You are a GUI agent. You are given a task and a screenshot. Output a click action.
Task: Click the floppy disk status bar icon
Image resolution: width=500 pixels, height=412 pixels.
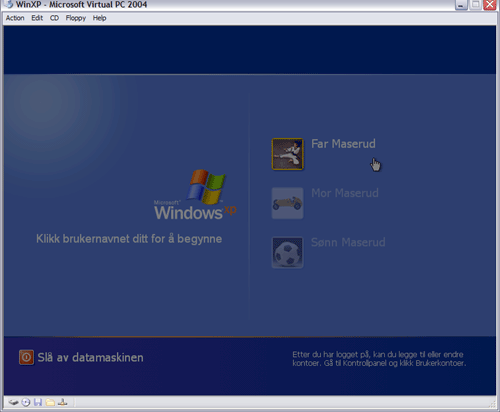click(38, 402)
